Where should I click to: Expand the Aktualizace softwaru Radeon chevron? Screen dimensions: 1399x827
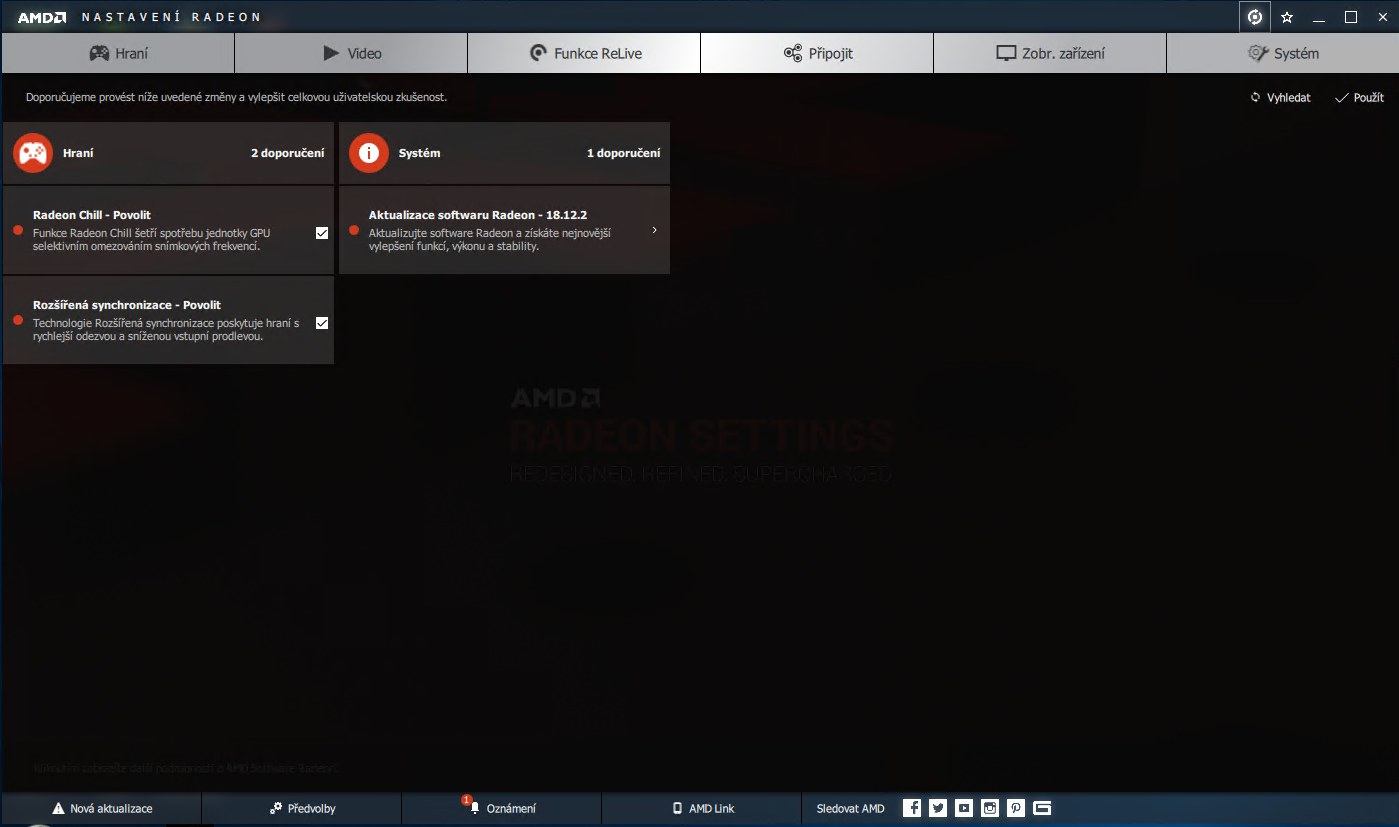pos(654,230)
